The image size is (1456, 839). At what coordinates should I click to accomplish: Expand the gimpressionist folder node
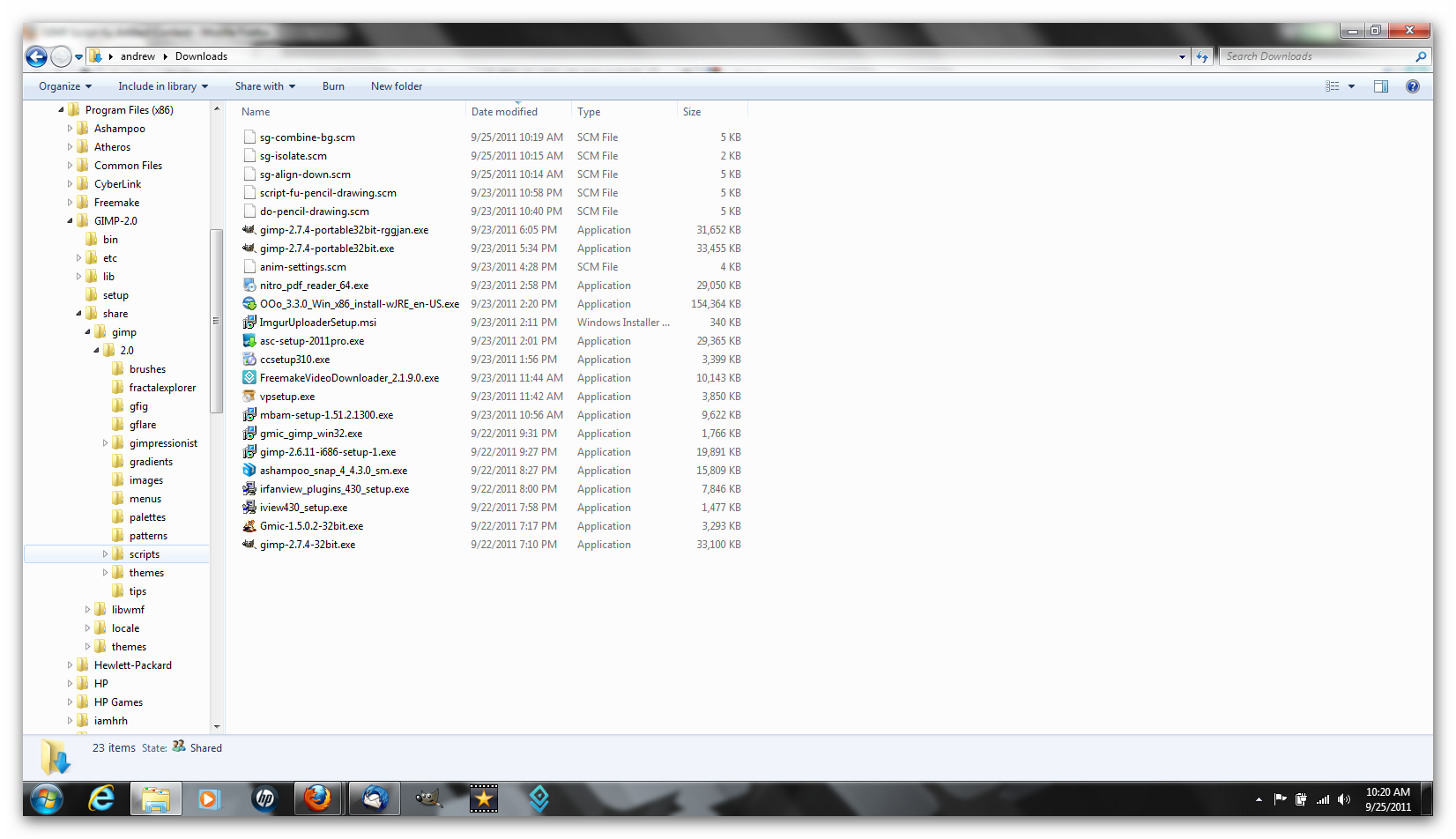pyautogui.click(x=105, y=443)
